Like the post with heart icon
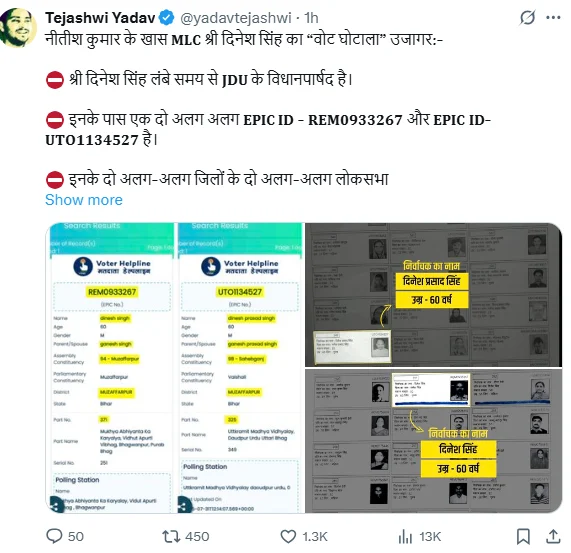The height and width of the screenshot is (553, 571). (288, 537)
